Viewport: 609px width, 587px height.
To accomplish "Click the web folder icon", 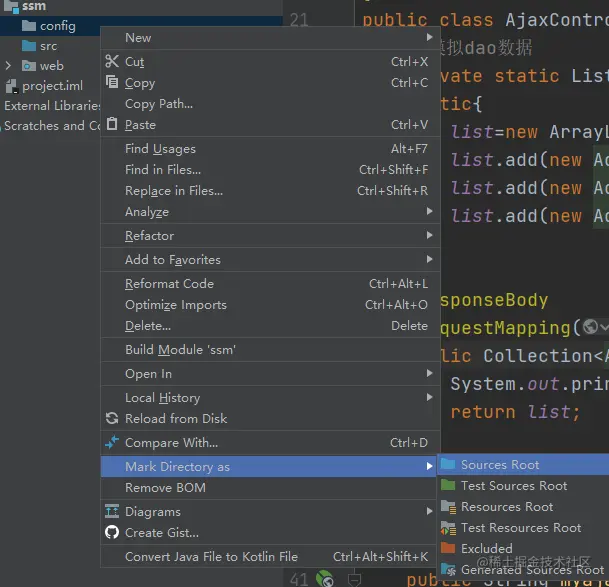I will coord(29,66).
